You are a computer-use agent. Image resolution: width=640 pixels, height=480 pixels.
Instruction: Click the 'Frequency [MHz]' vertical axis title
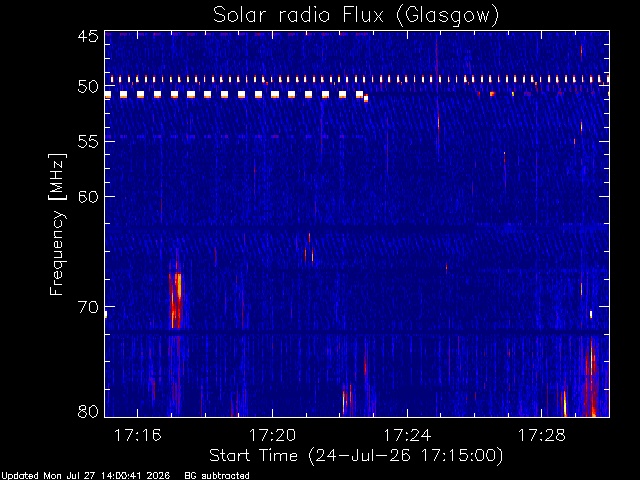click(57, 224)
